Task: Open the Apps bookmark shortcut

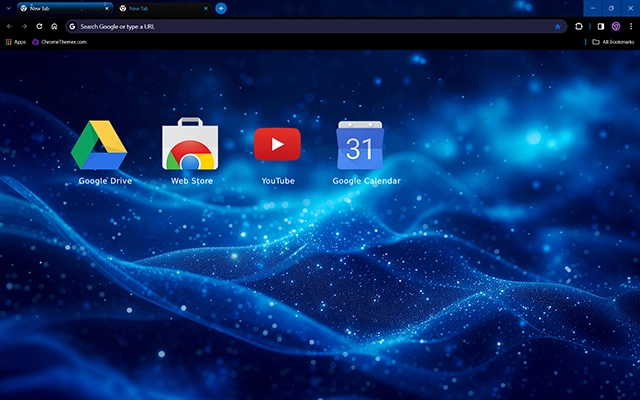Action: coord(16,42)
